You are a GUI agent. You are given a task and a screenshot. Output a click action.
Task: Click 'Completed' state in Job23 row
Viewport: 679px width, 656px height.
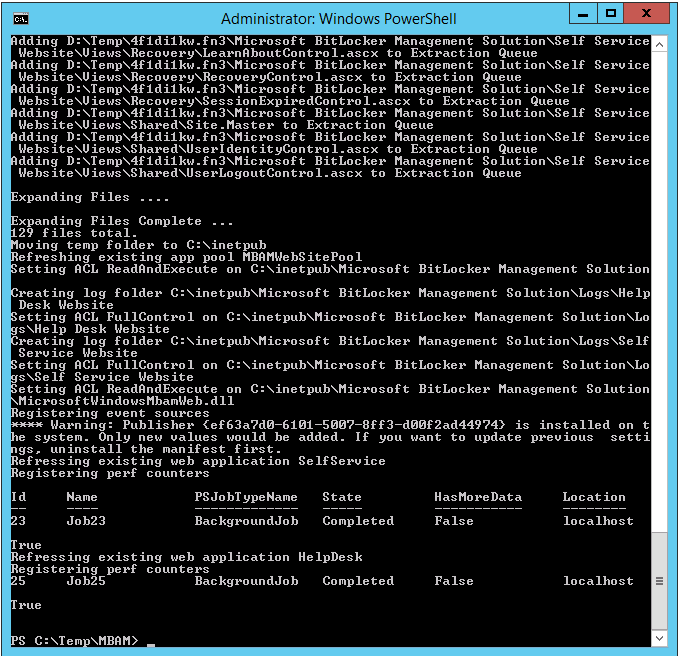[358, 521]
